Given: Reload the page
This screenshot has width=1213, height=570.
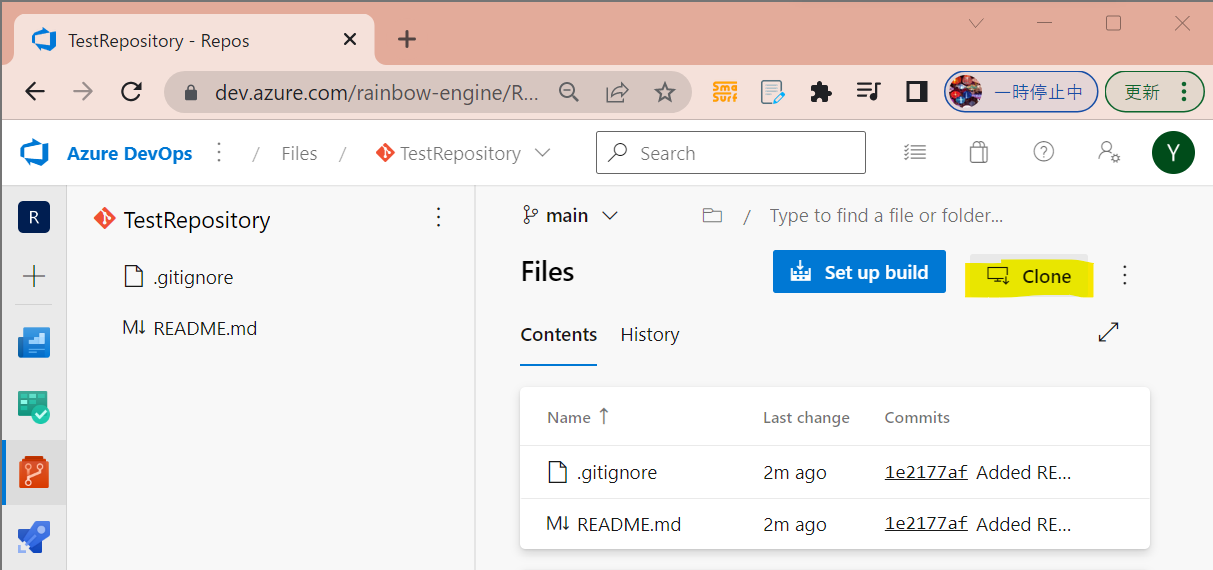Looking at the screenshot, I should point(131,92).
